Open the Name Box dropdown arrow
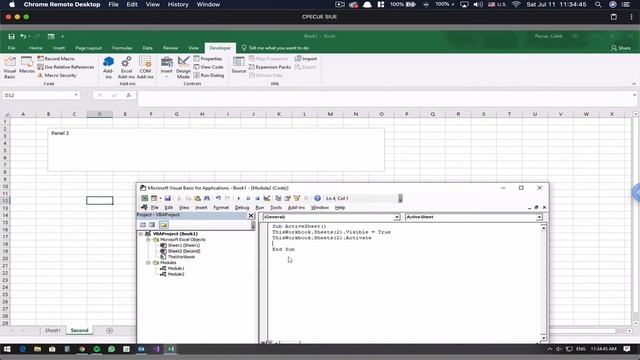 pos(76,95)
